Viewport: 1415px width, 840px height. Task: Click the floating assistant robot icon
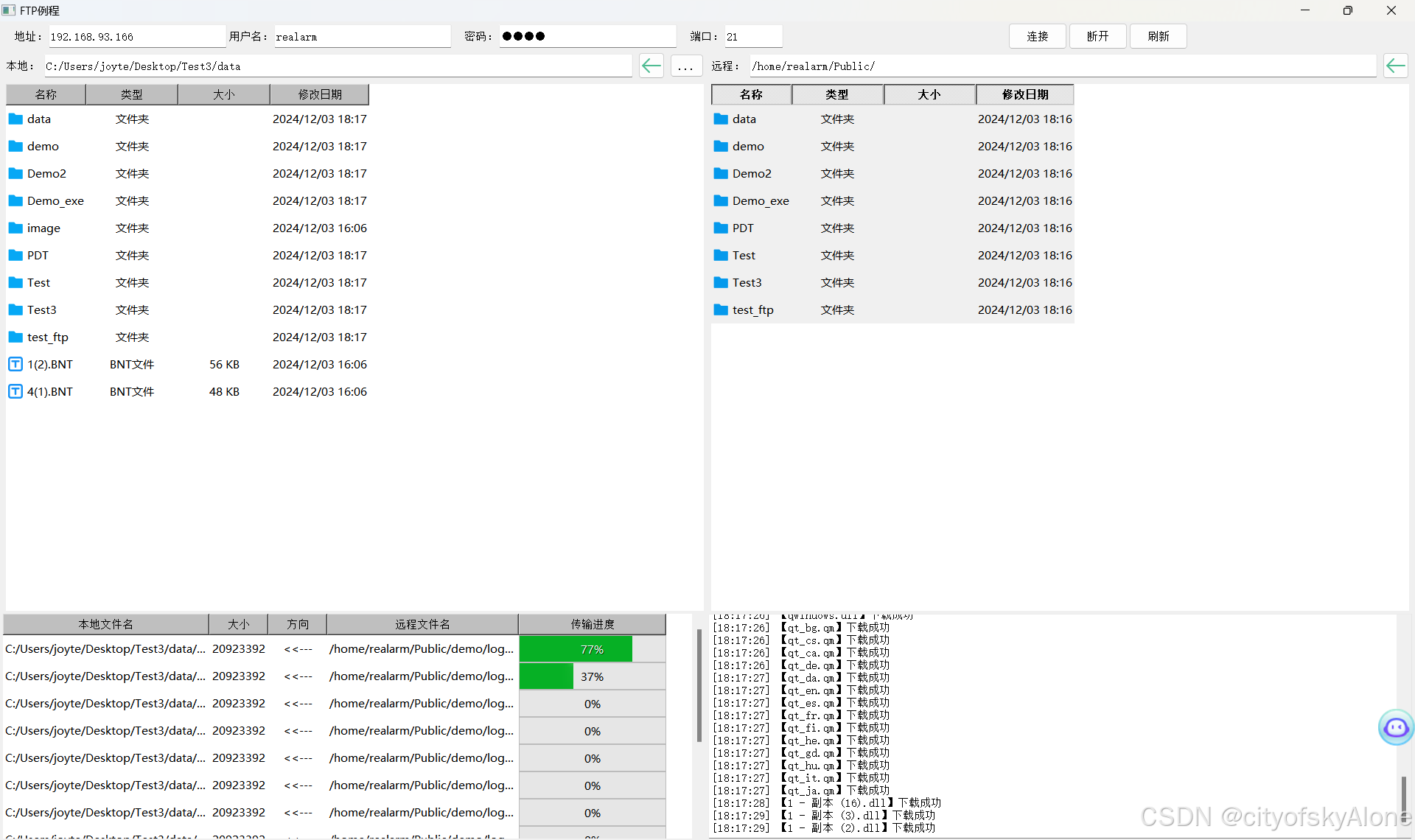pyautogui.click(x=1396, y=728)
